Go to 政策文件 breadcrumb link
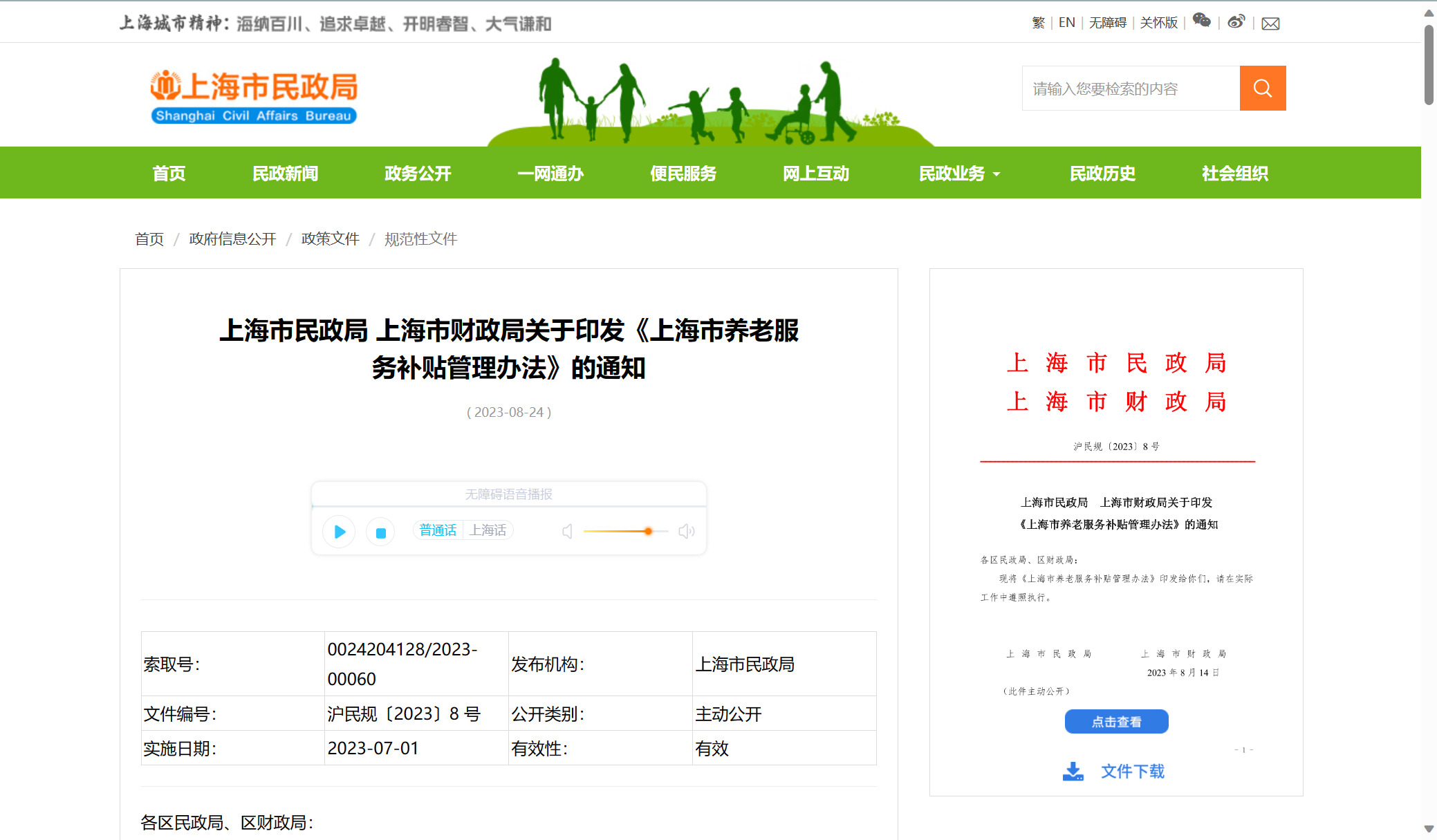The image size is (1437, 840). point(330,239)
